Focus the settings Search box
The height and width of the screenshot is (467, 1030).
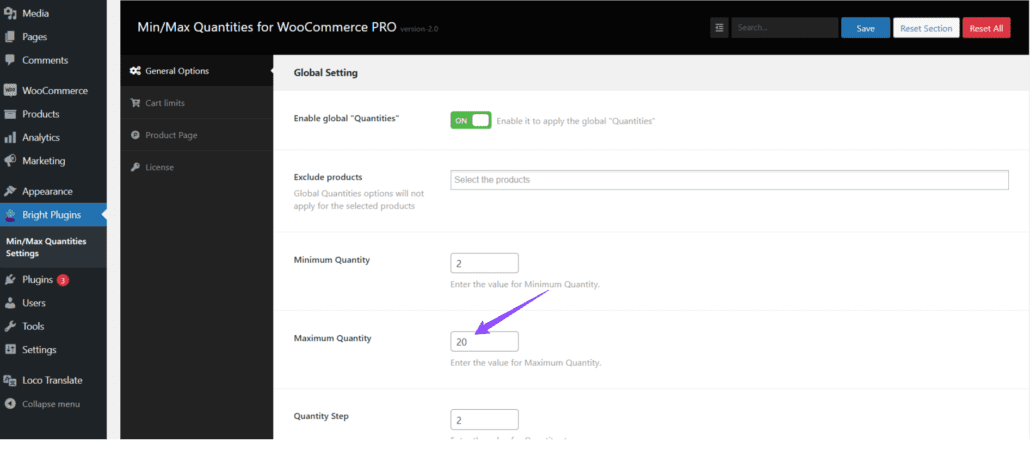pos(784,28)
